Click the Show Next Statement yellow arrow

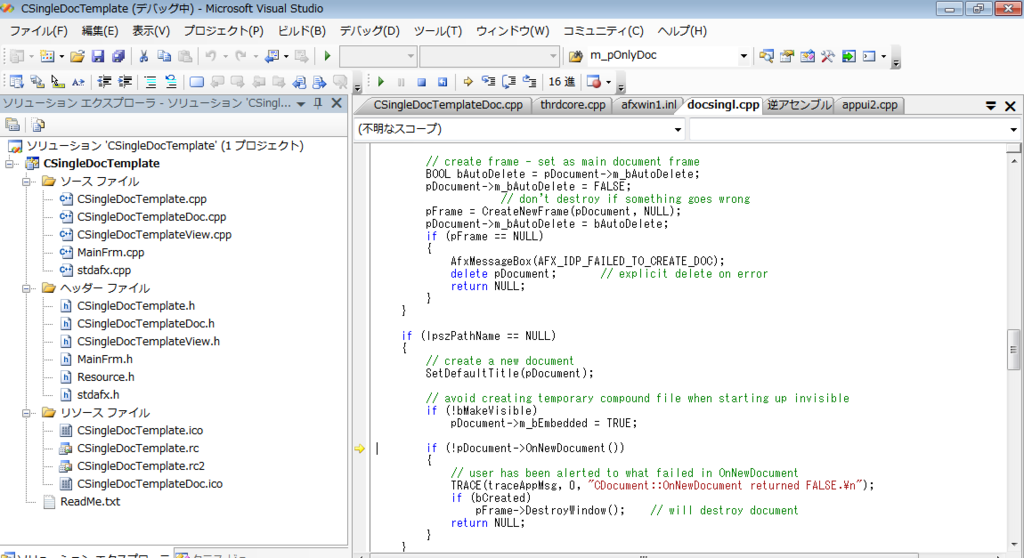(468, 82)
